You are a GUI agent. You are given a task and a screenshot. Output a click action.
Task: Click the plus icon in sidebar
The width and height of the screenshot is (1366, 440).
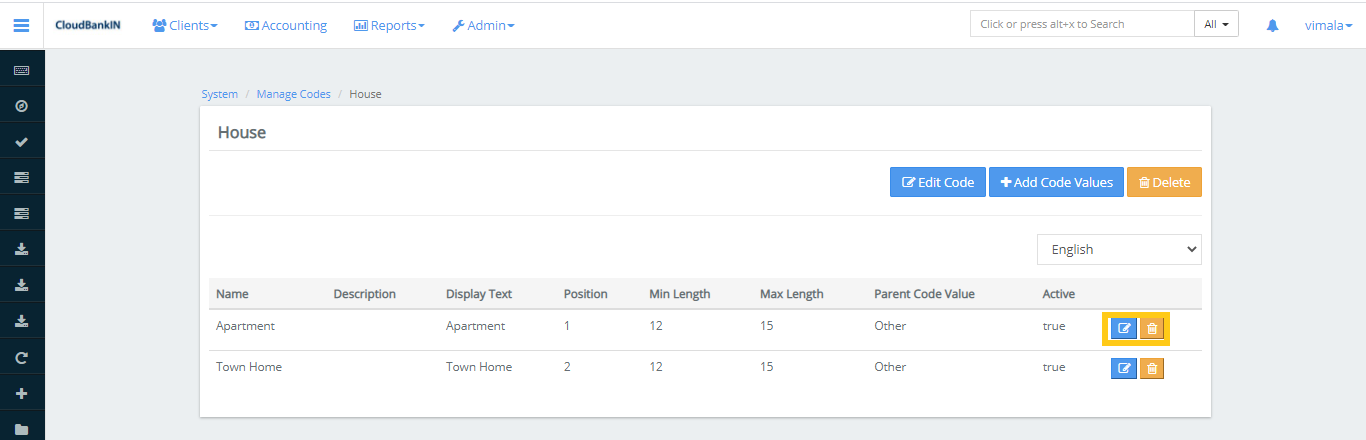[21, 393]
